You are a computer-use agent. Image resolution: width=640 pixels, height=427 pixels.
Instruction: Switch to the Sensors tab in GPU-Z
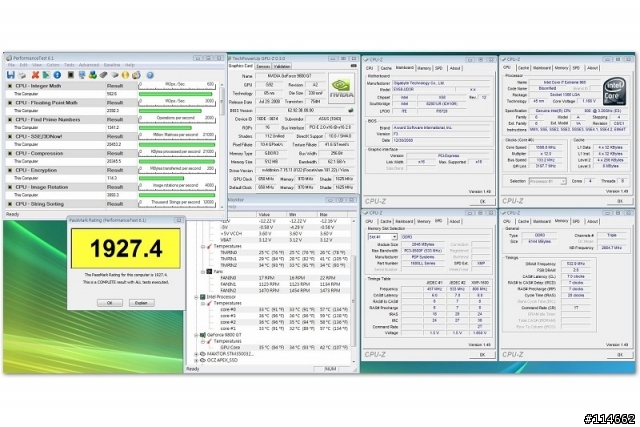(x=263, y=66)
